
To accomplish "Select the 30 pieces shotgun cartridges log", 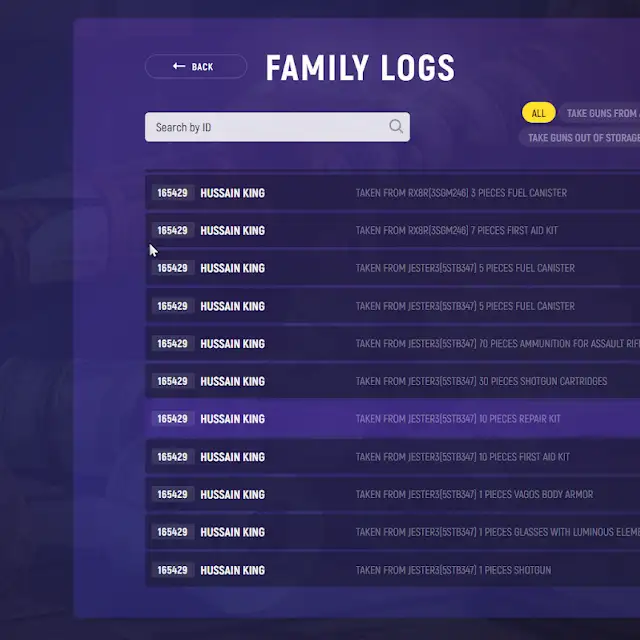I will coord(481,381).
